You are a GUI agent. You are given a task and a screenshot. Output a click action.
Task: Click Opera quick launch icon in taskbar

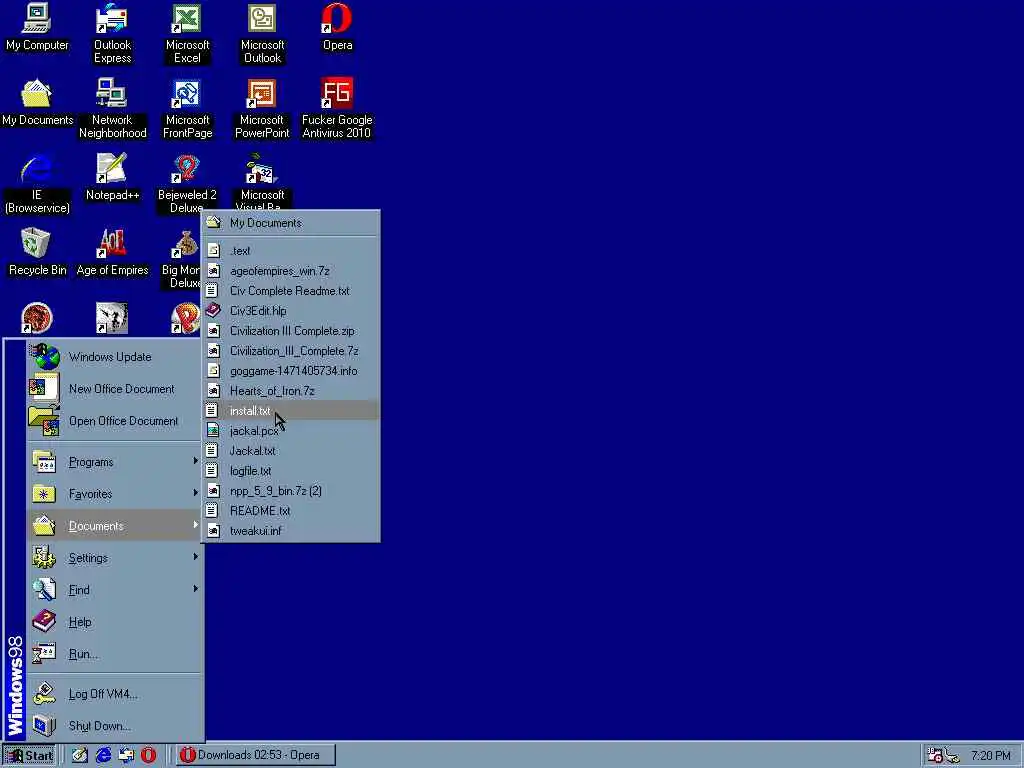(149, 755)
